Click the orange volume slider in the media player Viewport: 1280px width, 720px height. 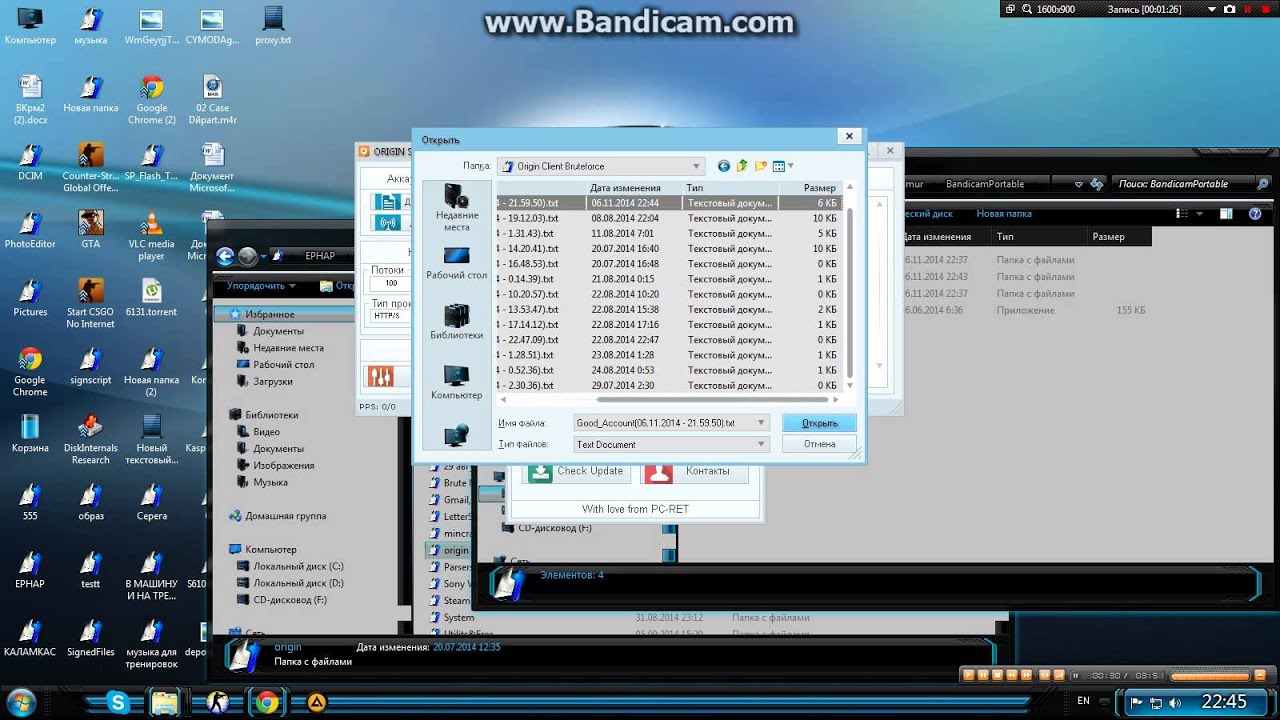click(x=1209, y=676)
